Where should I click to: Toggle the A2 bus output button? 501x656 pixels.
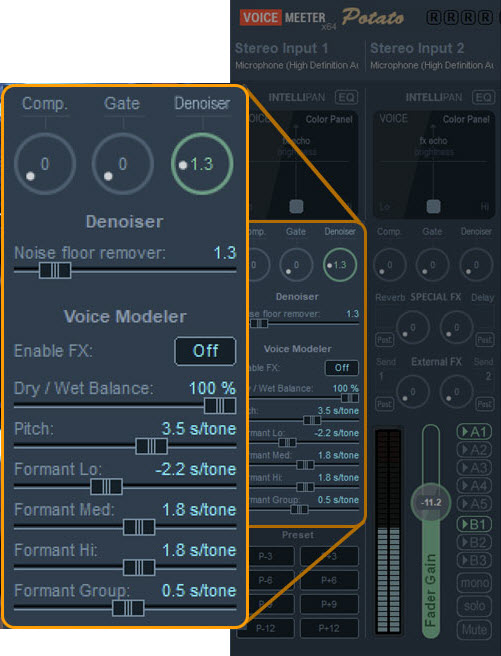pyautogui.click(x=474, y=450)
